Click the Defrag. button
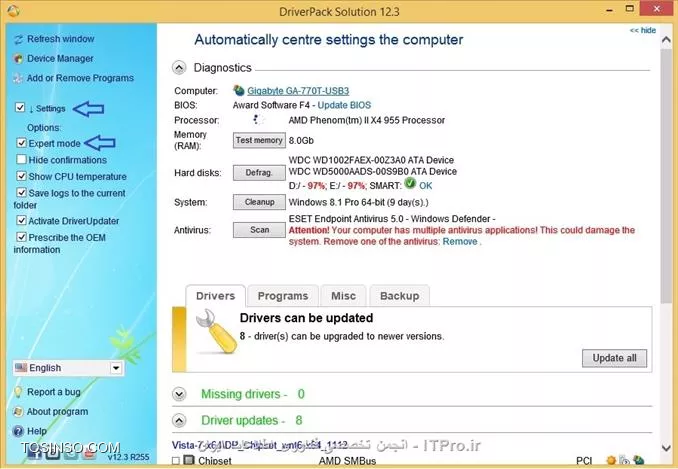Image resolution: width=678 pixels, height=469 pixels. [259, 173]
